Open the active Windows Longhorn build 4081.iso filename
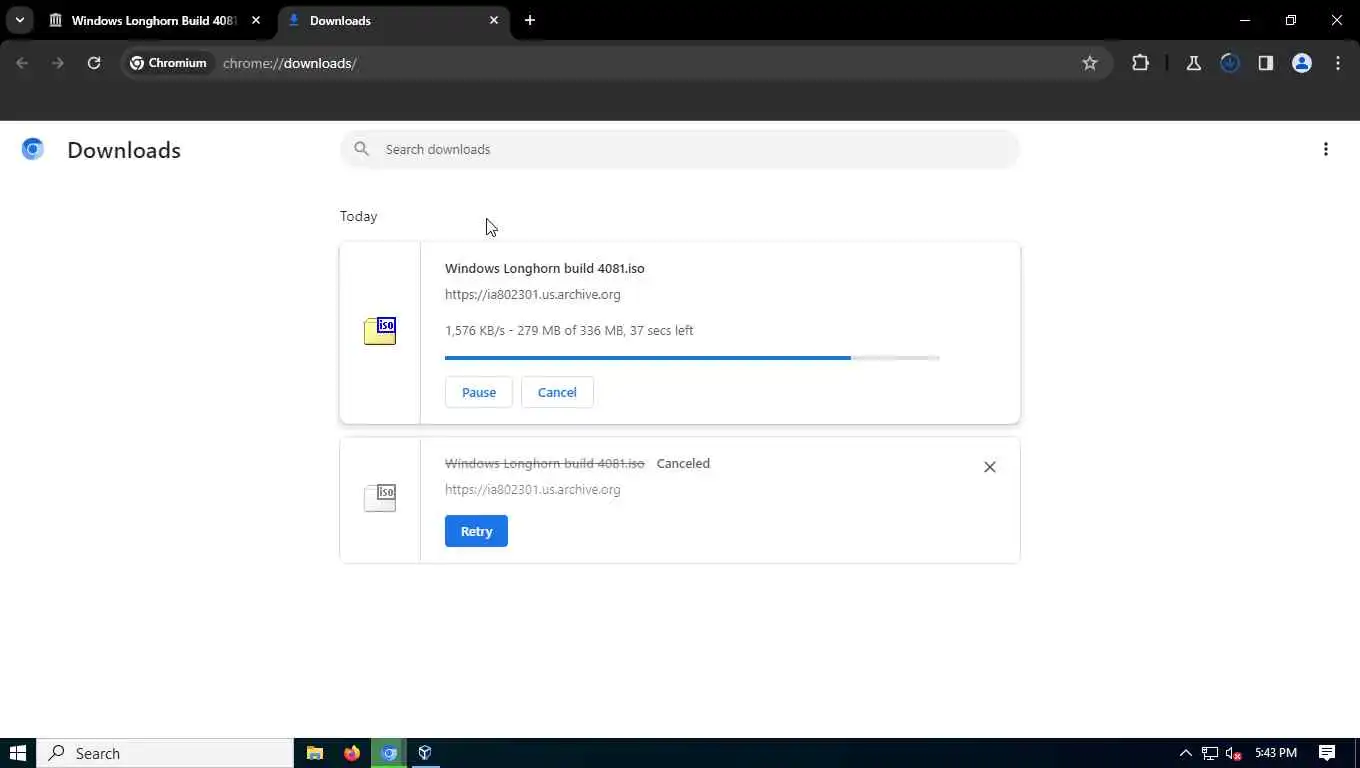 coord(544,268)
